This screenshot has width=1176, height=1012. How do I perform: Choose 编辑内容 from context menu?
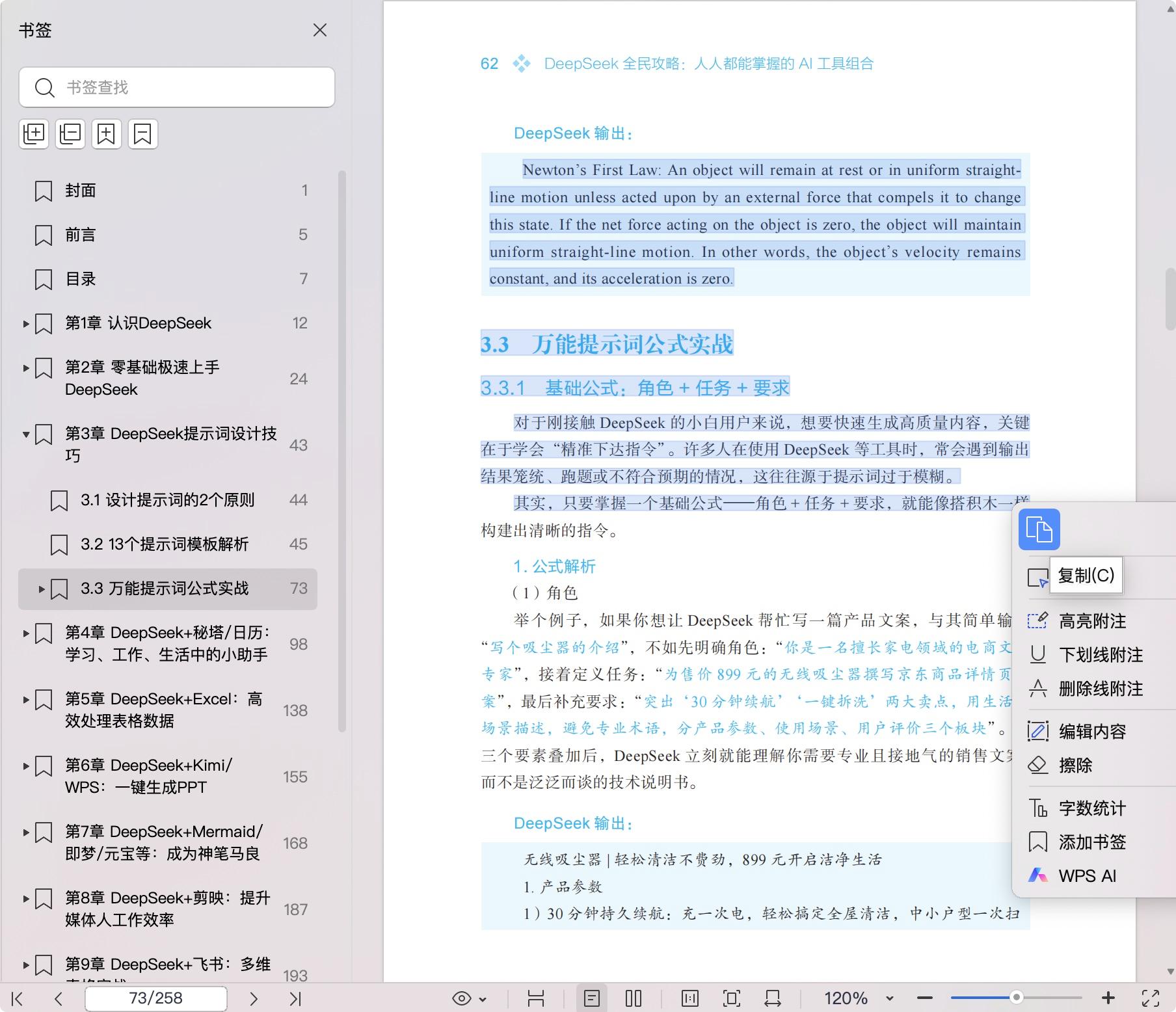pos(1093,732)
